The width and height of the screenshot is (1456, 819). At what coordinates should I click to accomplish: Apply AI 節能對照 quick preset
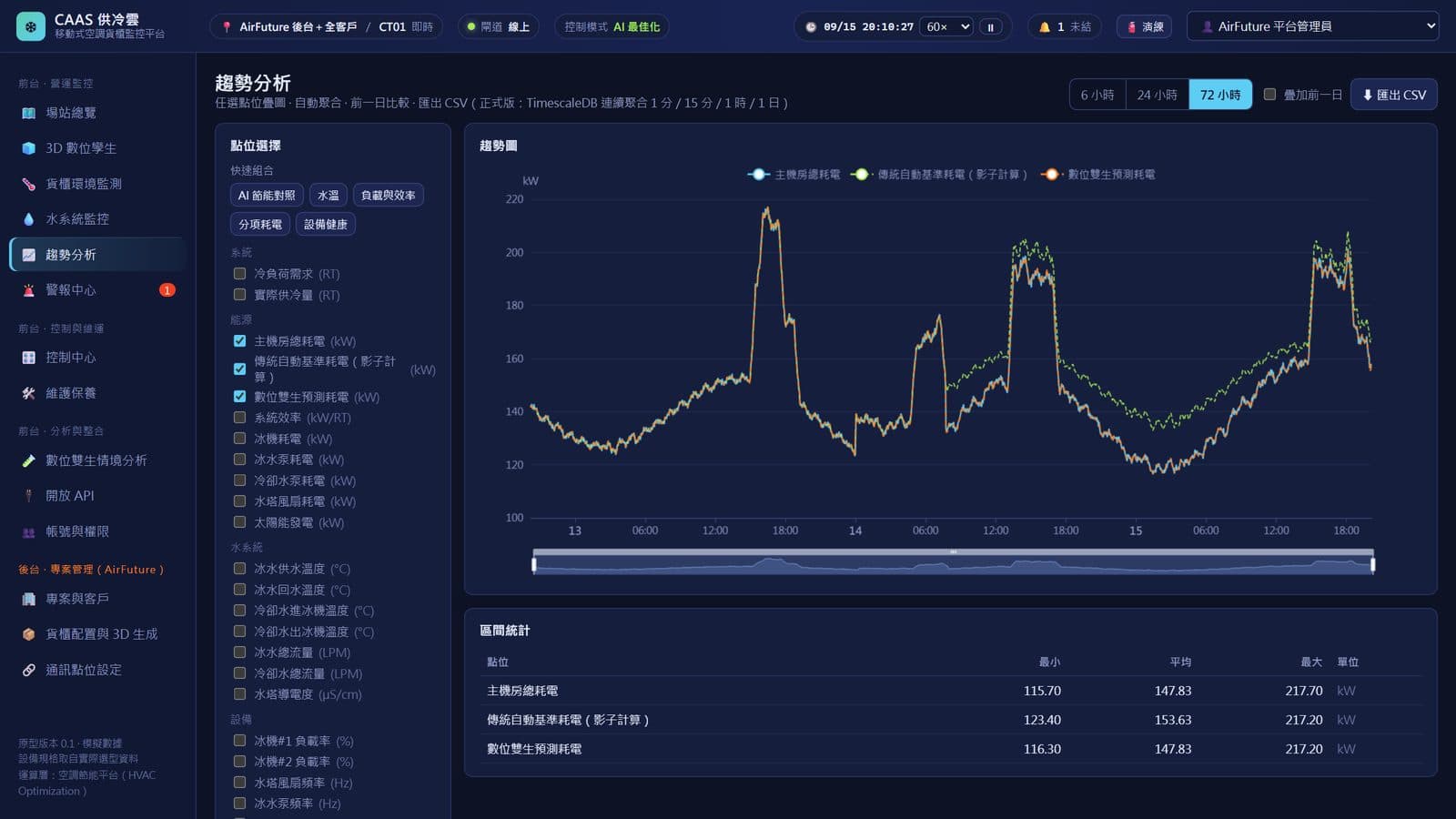[x=267, y=196]
